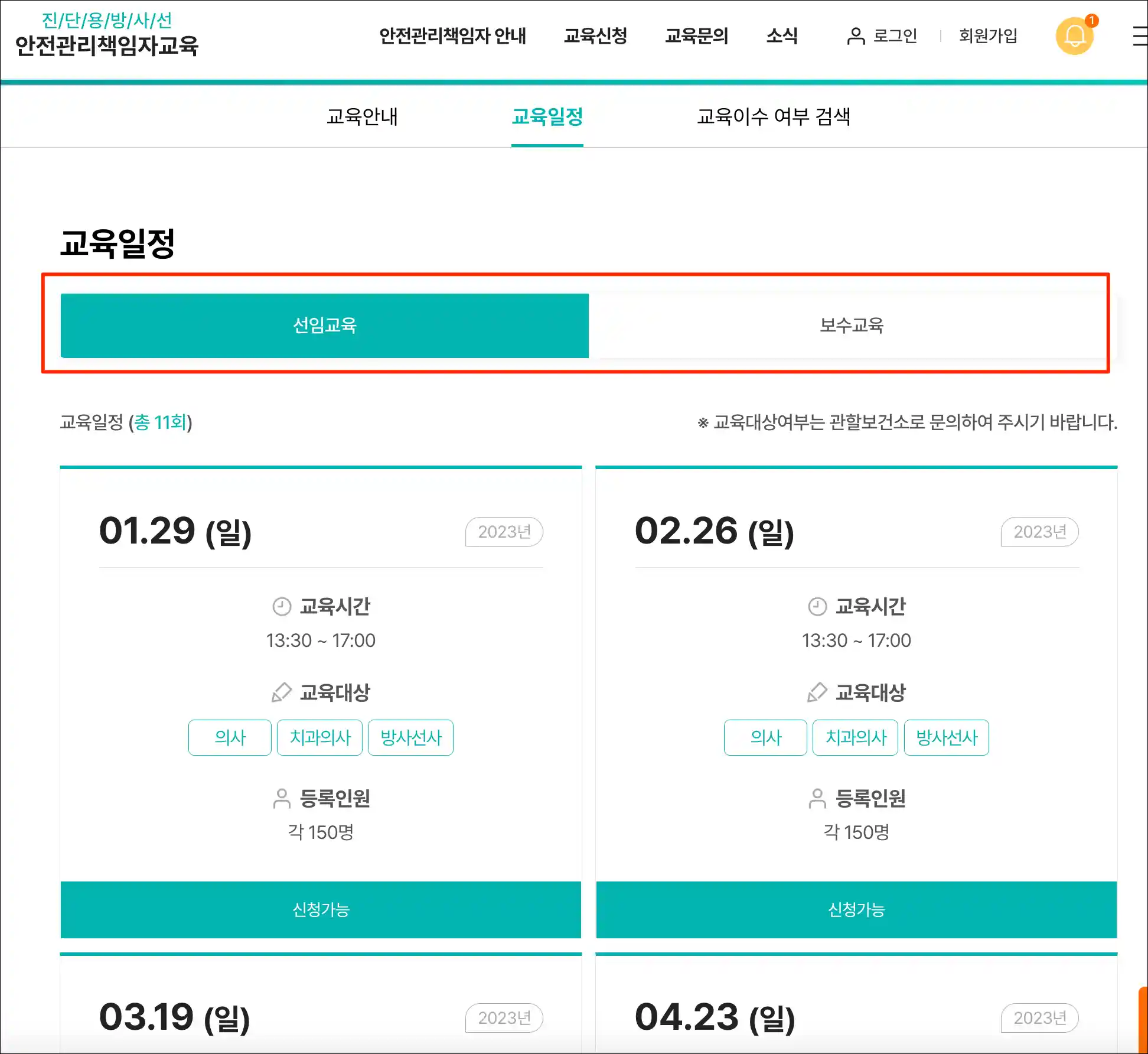Viewport: 1148px width, 1054px height.
Task: Click the person icon by 등록인원 in 01.29 card
Action: (282, 799)
